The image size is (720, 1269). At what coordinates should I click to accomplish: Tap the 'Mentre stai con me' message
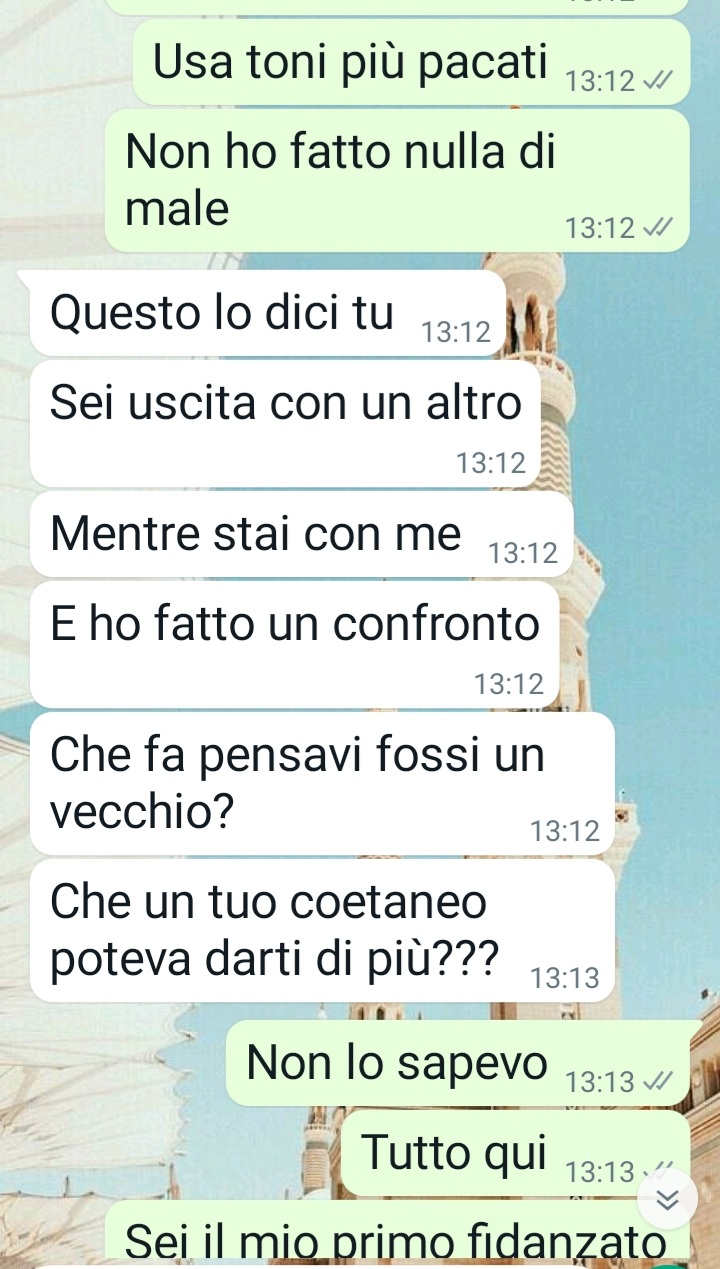tap(301, 534)
